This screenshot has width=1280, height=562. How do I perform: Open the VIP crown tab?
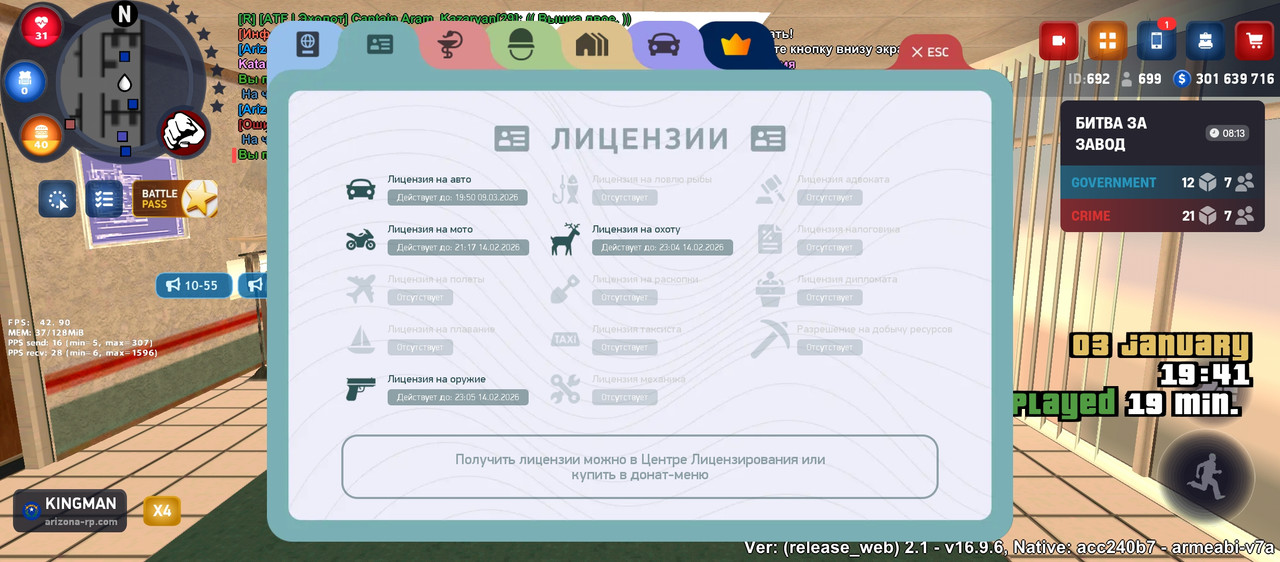click(735, 45)
